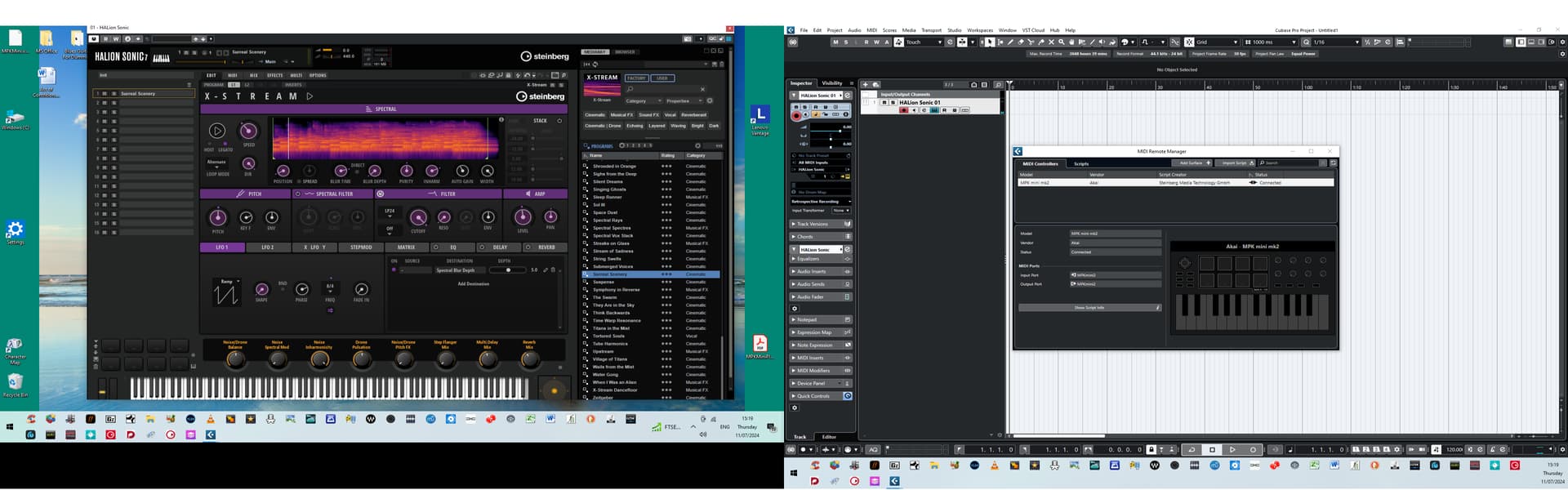Select the MPK mini mk2 controller row
The height and width of the screenshot is (490, 1568).
pos(1176,183)
